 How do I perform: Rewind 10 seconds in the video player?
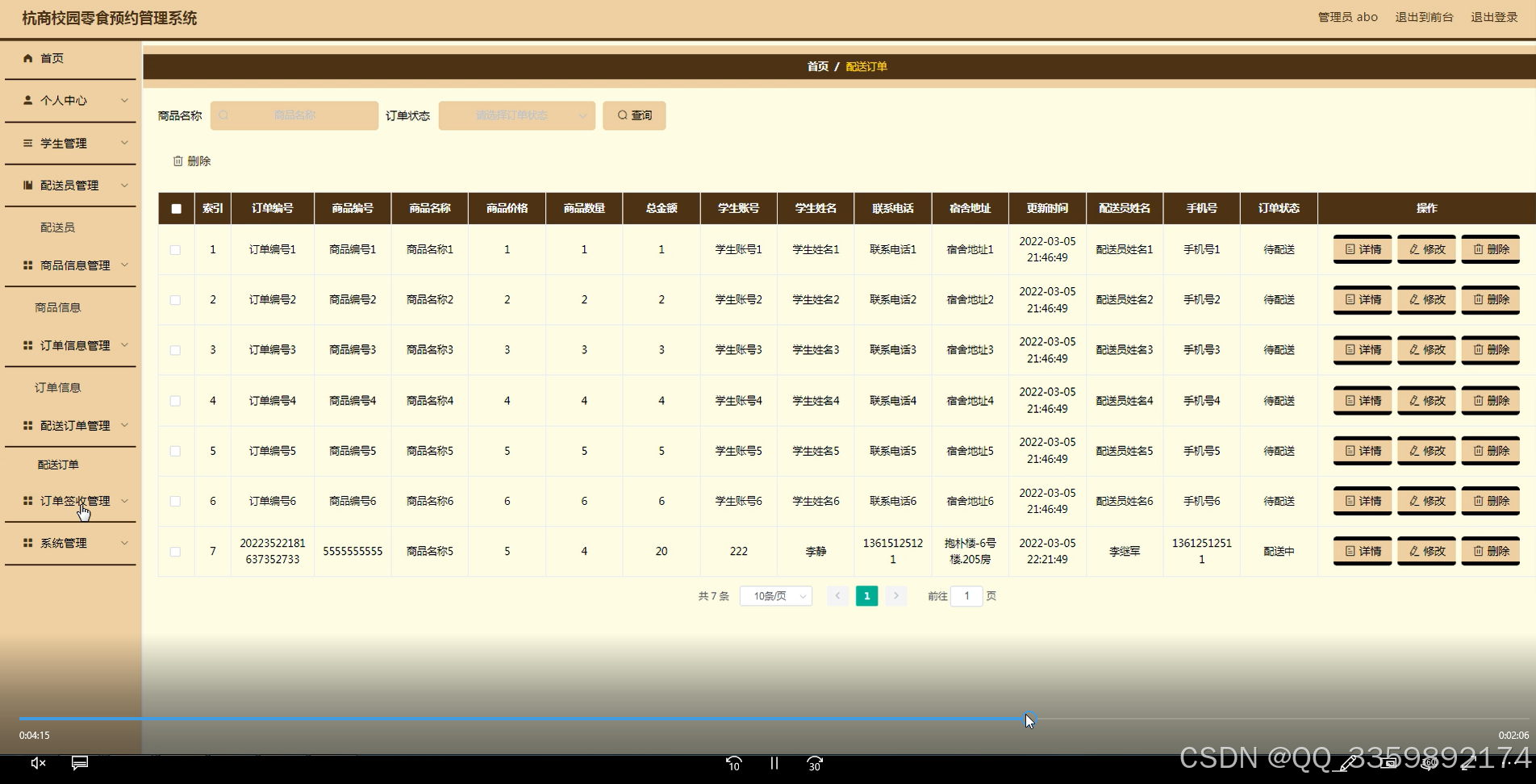pos(733,763)
